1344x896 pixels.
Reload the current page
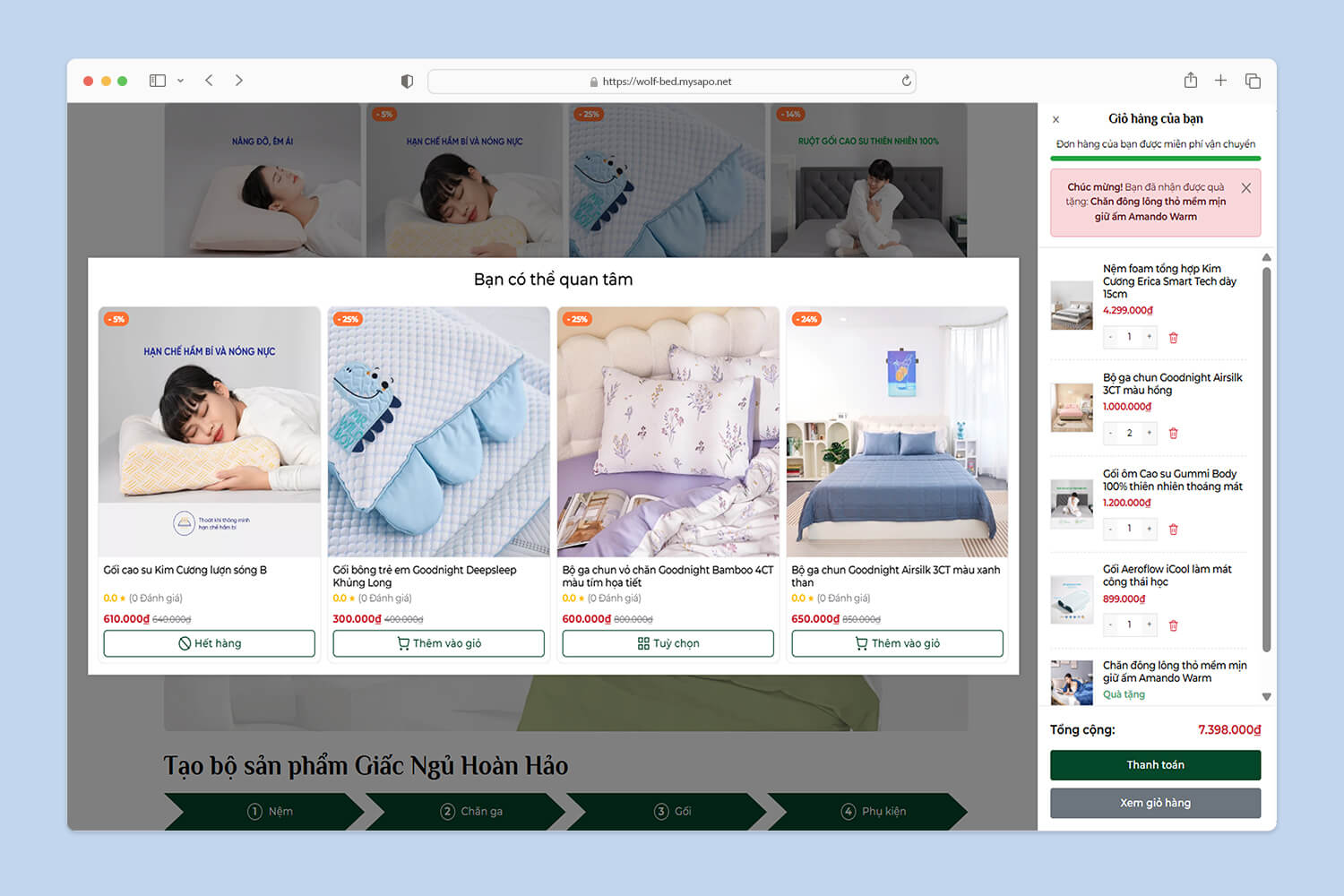click(906, 82)
